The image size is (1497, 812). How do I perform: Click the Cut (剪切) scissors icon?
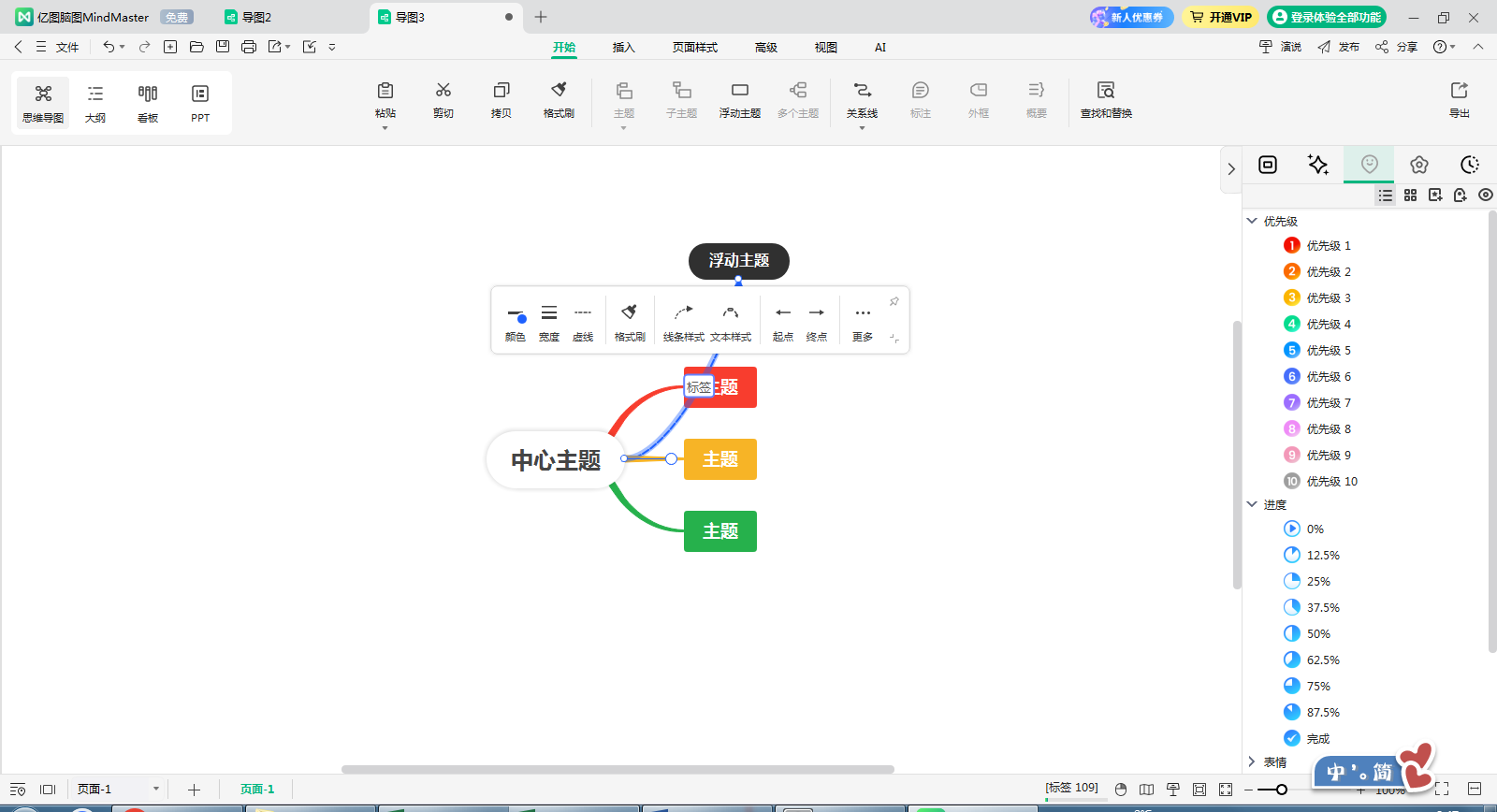click(443, 91)
